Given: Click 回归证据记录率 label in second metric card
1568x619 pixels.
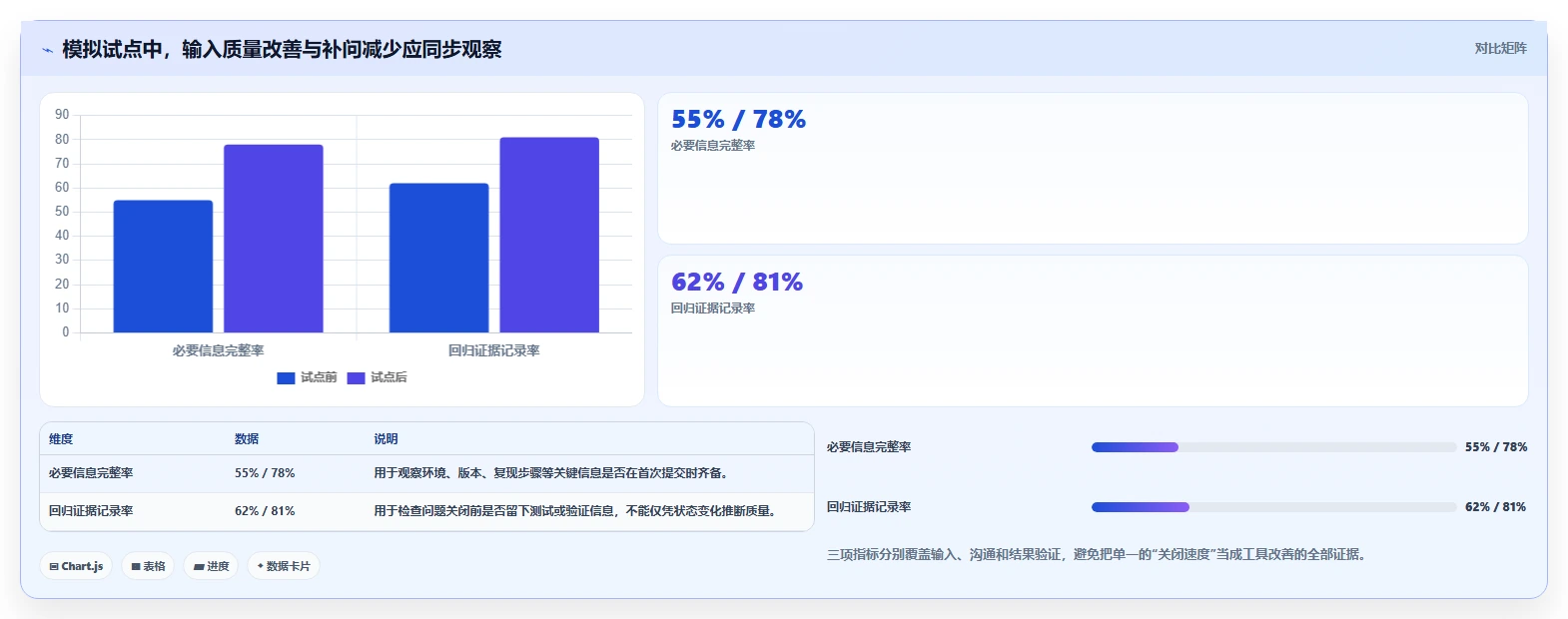Looking at the screenshot, I should point(713,309).
